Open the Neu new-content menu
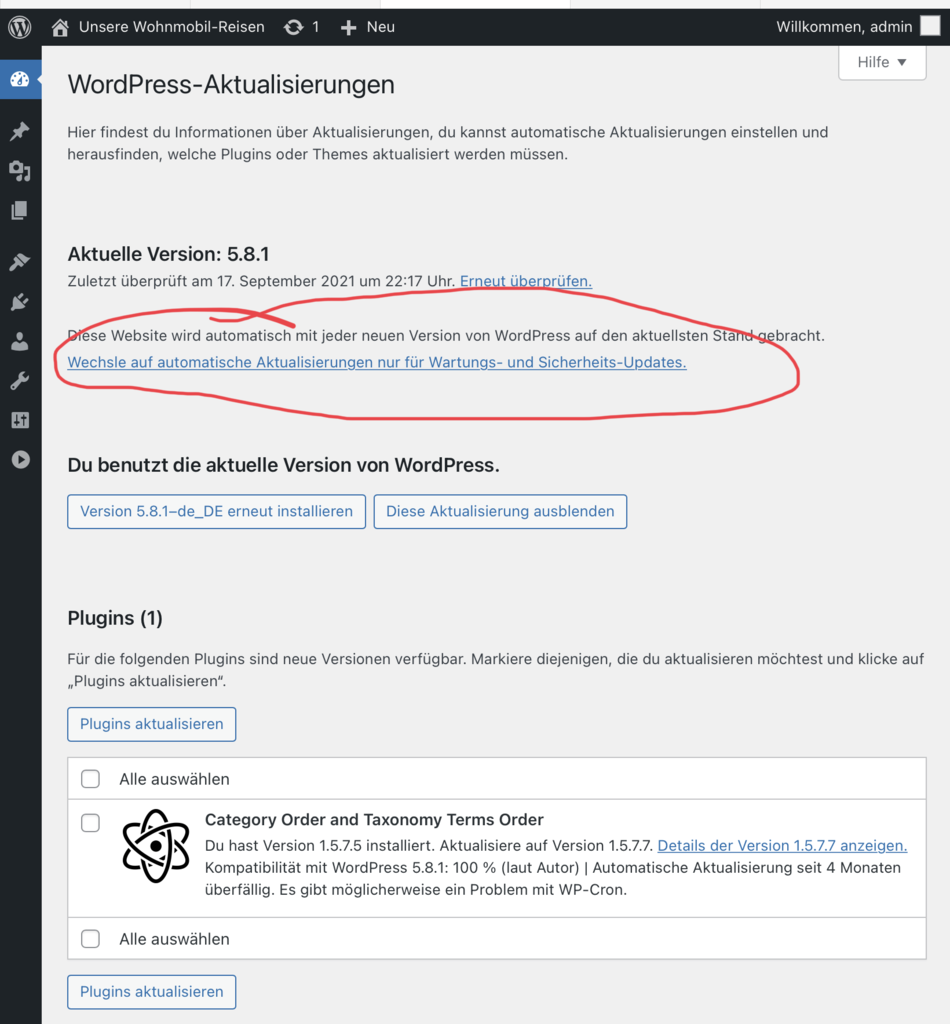The height and width of the screenshot is (1024, 950). click(381, 27)
